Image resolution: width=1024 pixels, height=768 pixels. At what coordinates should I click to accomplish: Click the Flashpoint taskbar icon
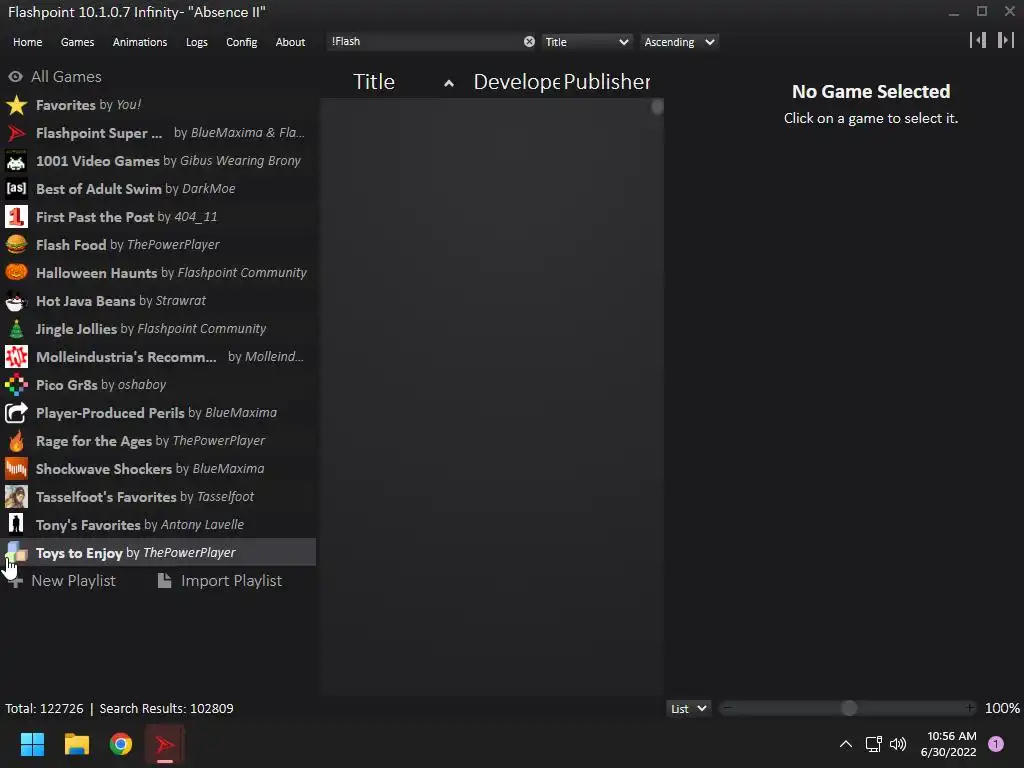coord(165,744)
